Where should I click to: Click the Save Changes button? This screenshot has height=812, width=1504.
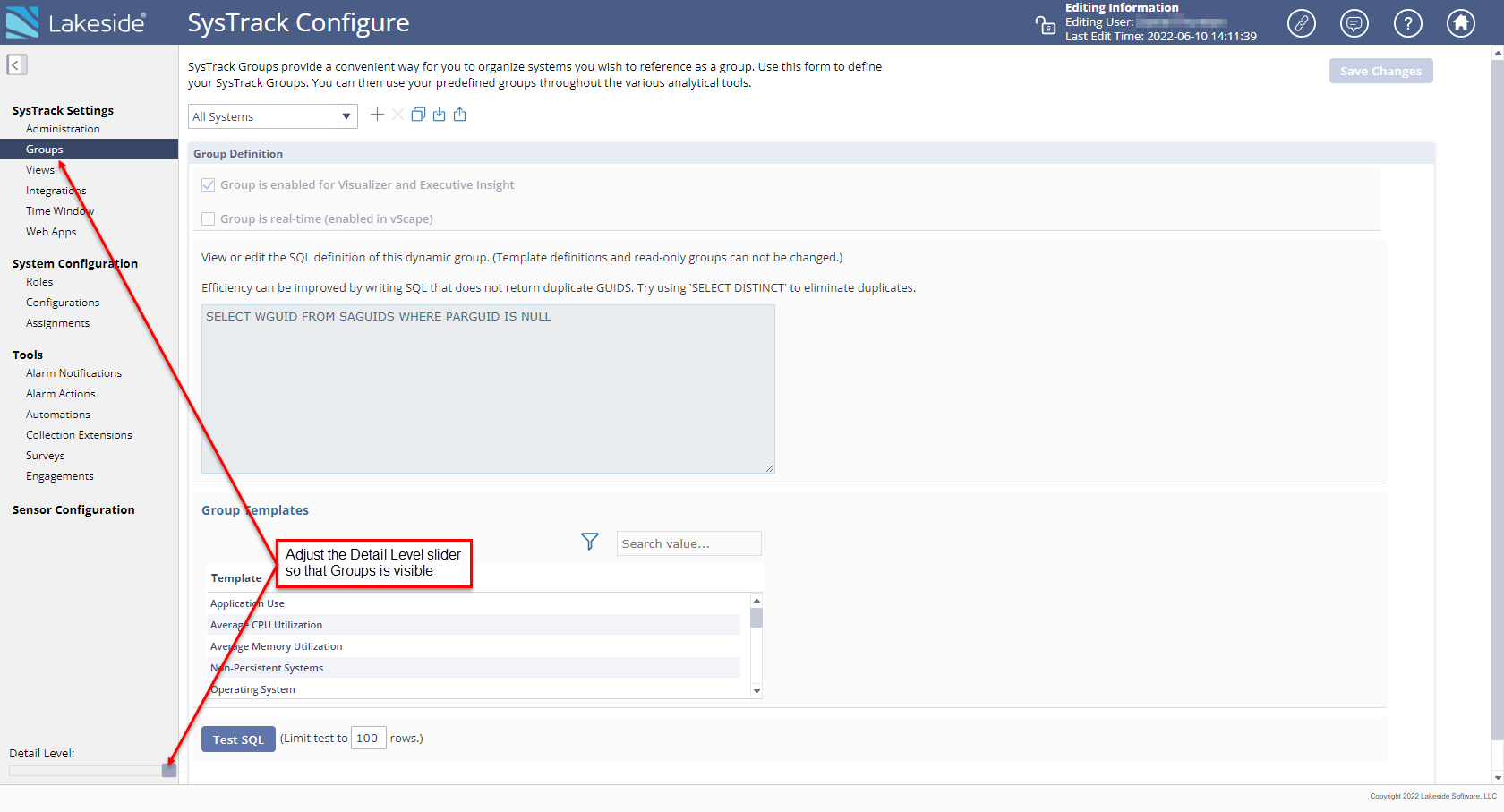(x=1380, y=71)
